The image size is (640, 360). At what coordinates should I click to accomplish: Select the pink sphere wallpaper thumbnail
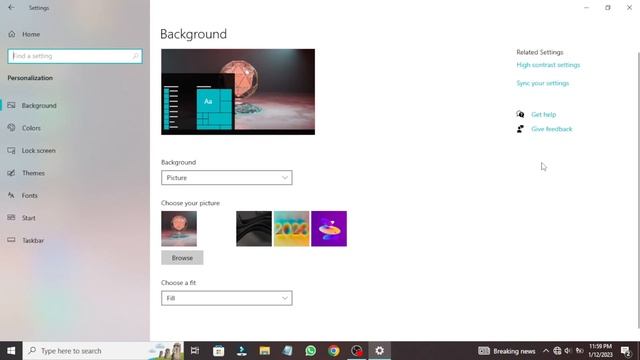tap(179, 229)
